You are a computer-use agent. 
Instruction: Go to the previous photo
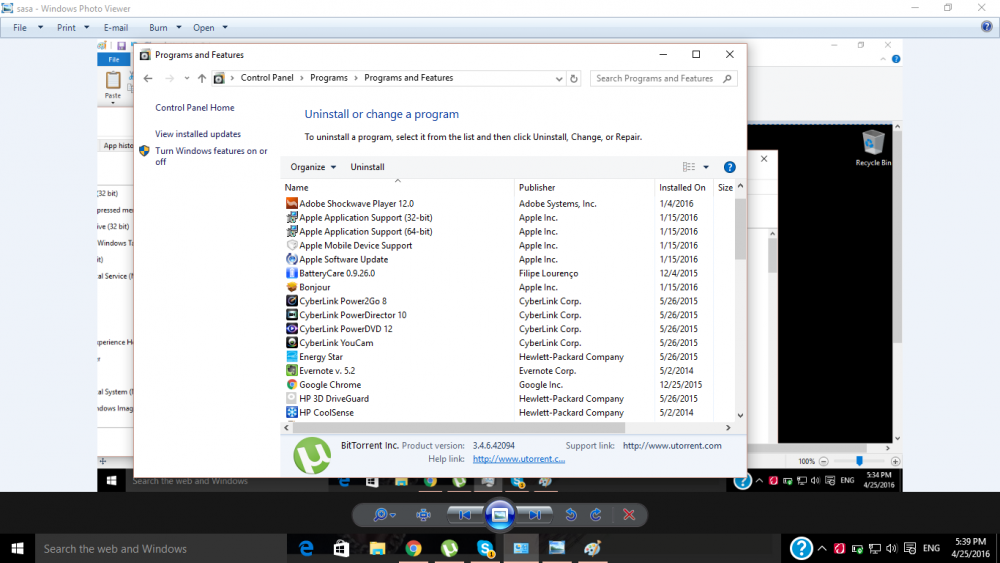click(462, 515)
